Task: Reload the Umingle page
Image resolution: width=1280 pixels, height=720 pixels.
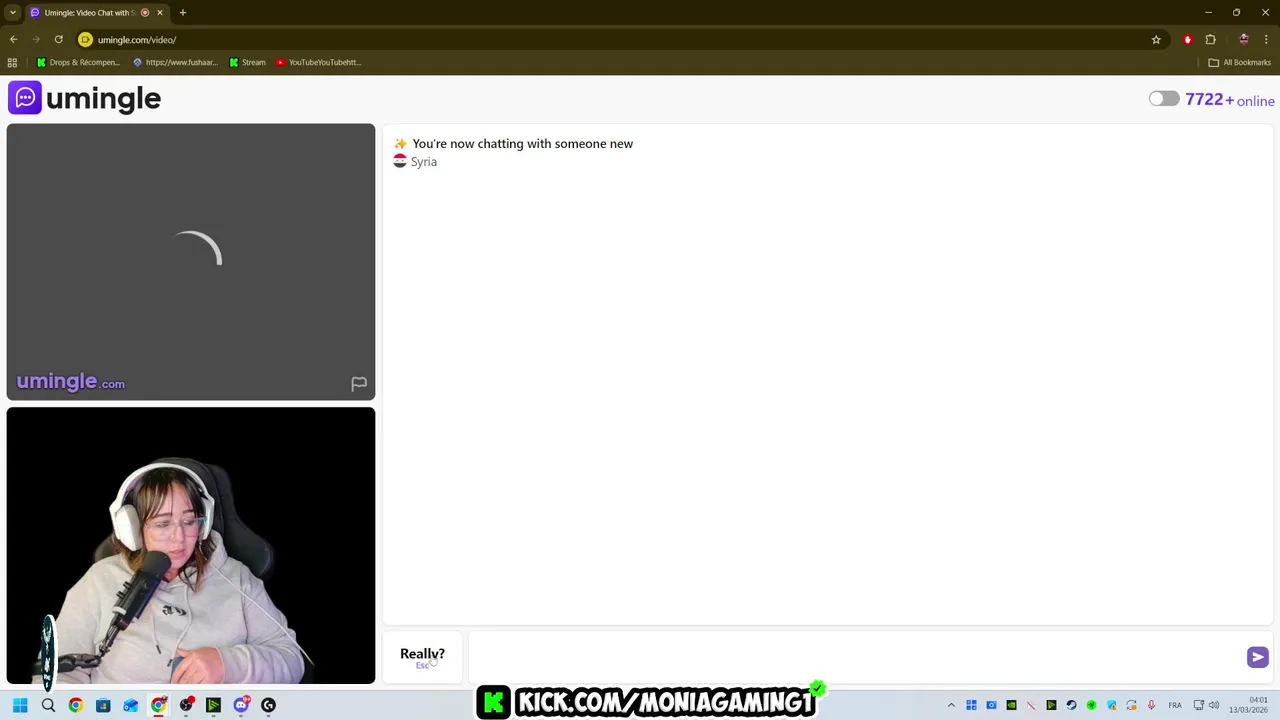Action: pyautogui.click(x=58, y=40)
